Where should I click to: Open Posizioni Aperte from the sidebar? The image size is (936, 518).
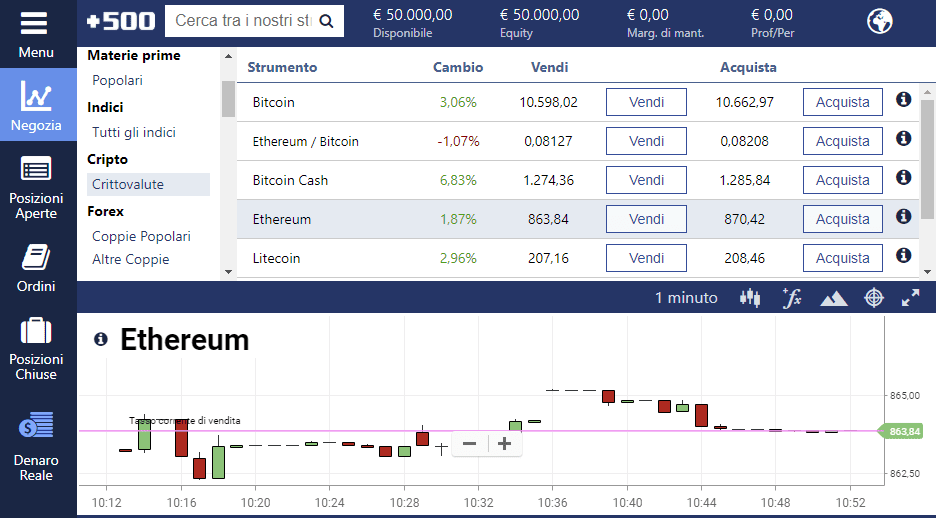(36, 187)
